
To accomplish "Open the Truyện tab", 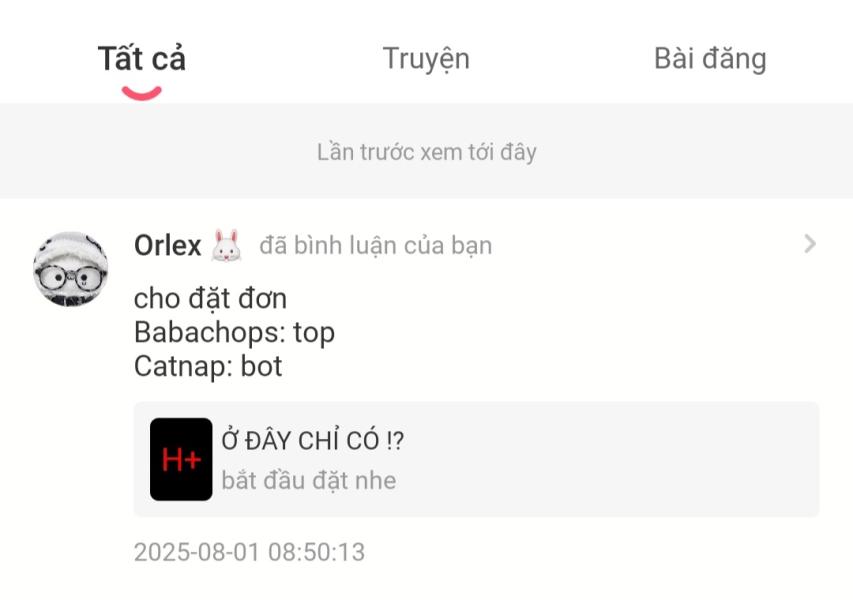I will click(425, 59).
